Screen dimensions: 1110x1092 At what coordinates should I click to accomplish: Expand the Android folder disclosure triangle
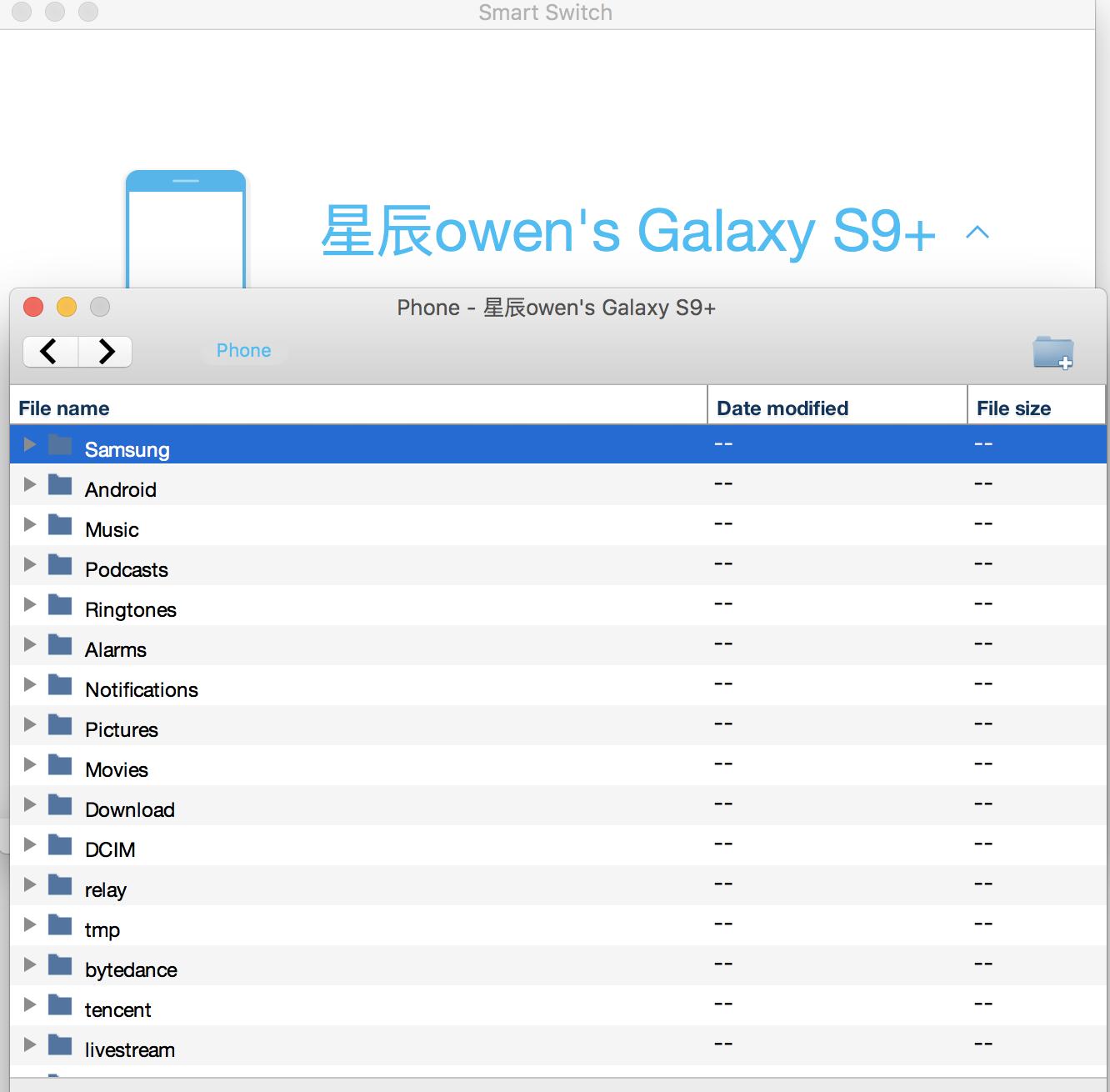[x=29, y=484]
